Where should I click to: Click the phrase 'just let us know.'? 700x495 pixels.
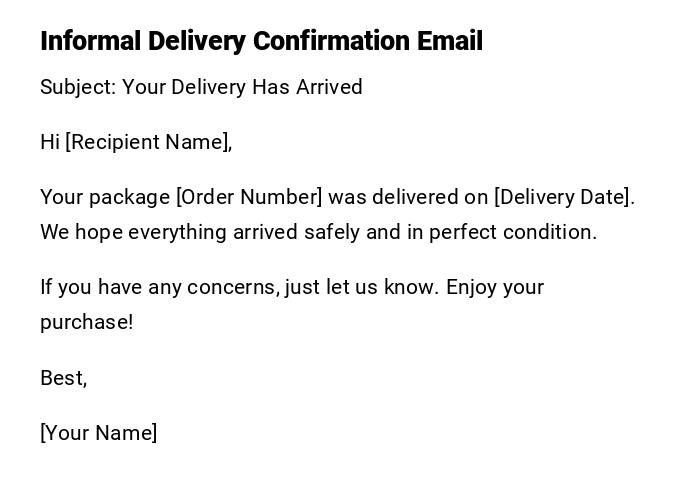click(x=361, y=287)
